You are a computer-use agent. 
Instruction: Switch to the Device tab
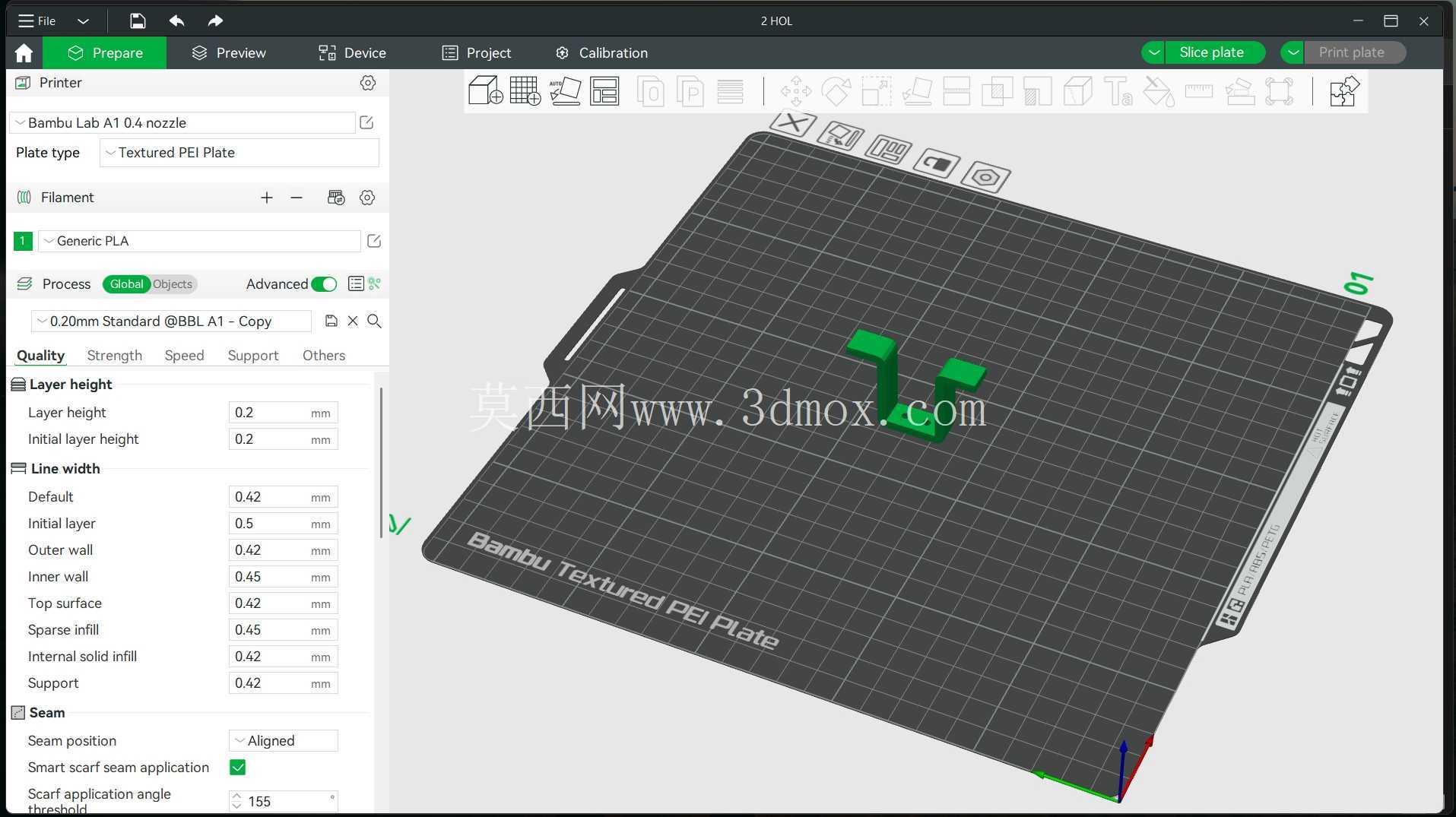pyautogui.click(x=352, y=53)
